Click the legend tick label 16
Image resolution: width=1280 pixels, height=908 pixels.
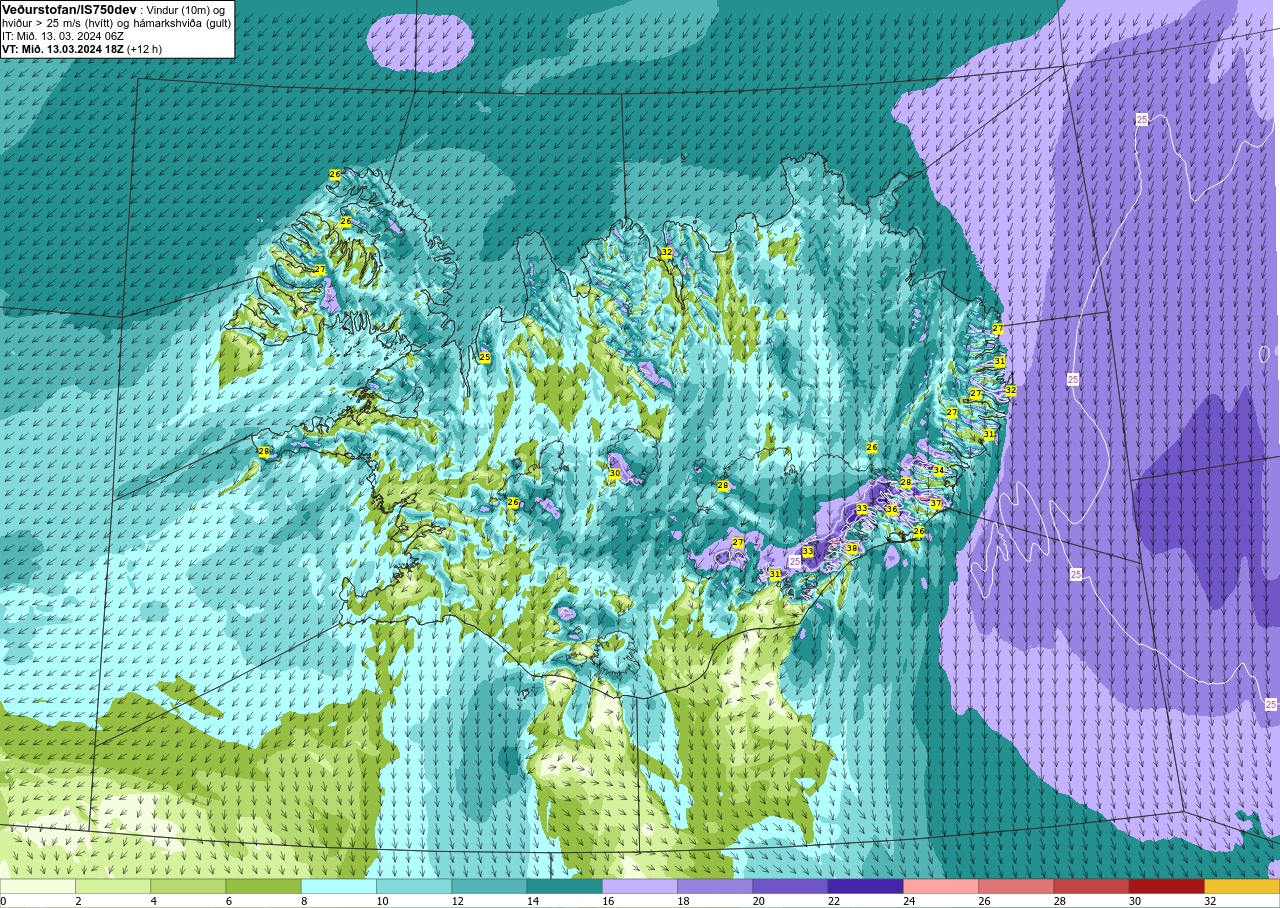[608, 901]
